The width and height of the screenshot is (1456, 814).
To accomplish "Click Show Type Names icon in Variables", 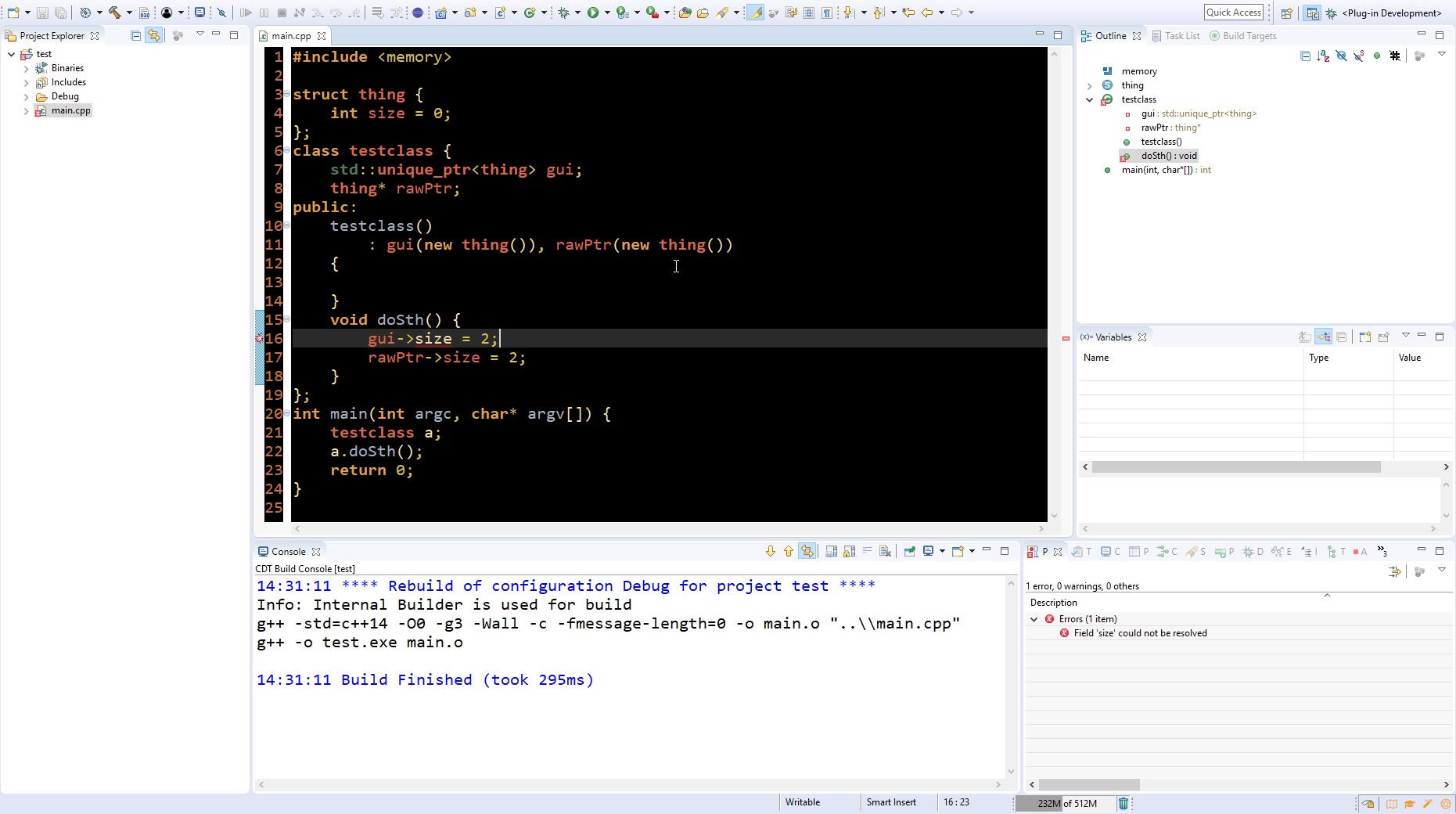I will point(1305,337).
